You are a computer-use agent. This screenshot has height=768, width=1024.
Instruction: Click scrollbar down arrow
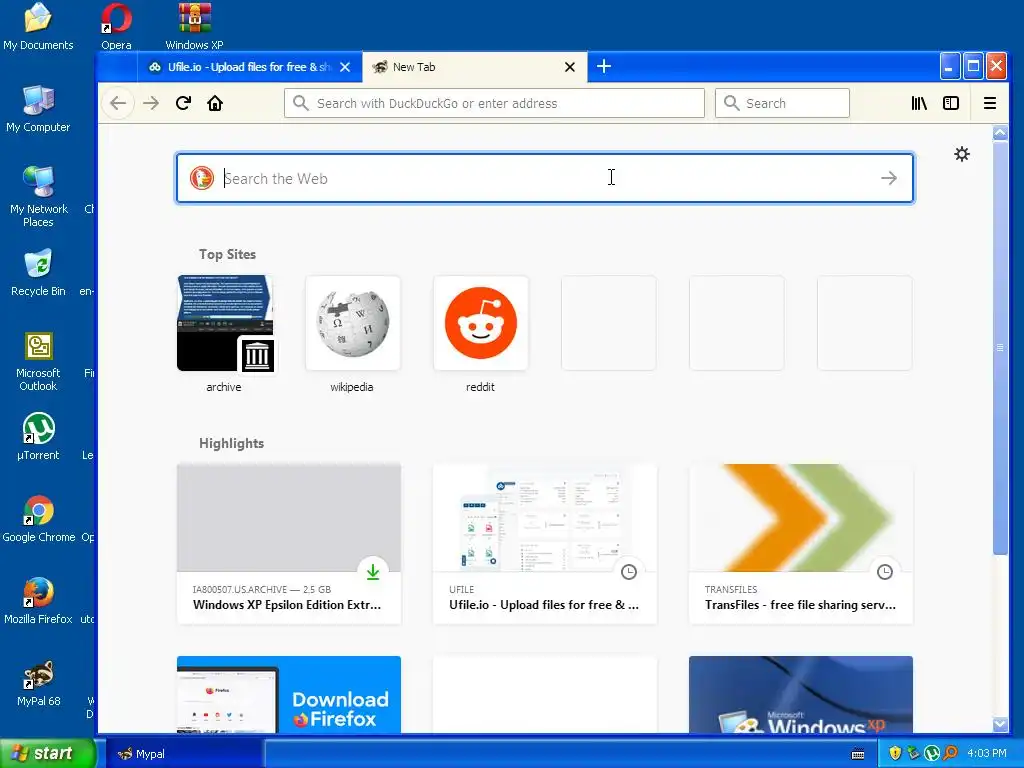[x=1000, y=724]
